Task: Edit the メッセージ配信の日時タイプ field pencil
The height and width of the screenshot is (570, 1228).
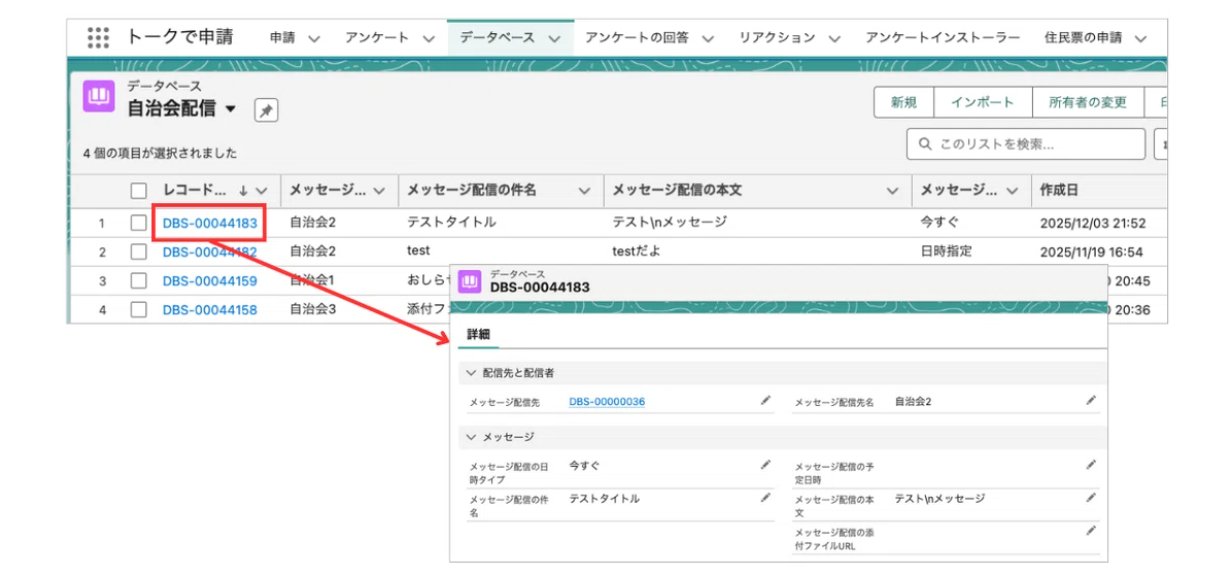Action: coord(765,464)
